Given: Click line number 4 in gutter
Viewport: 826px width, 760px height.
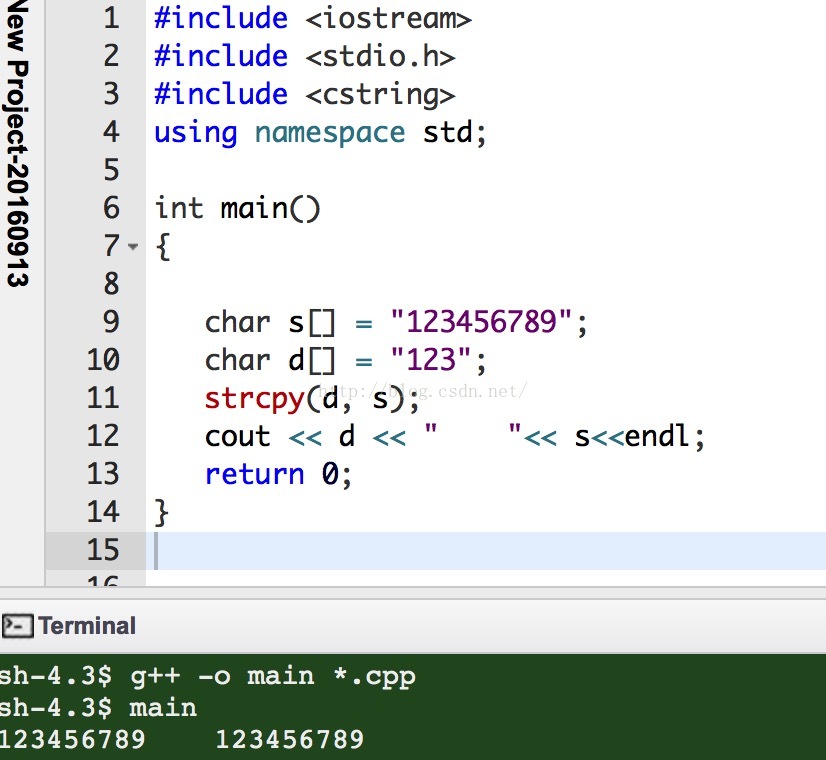Looking at the screenshot, I should tap(111, 132).
